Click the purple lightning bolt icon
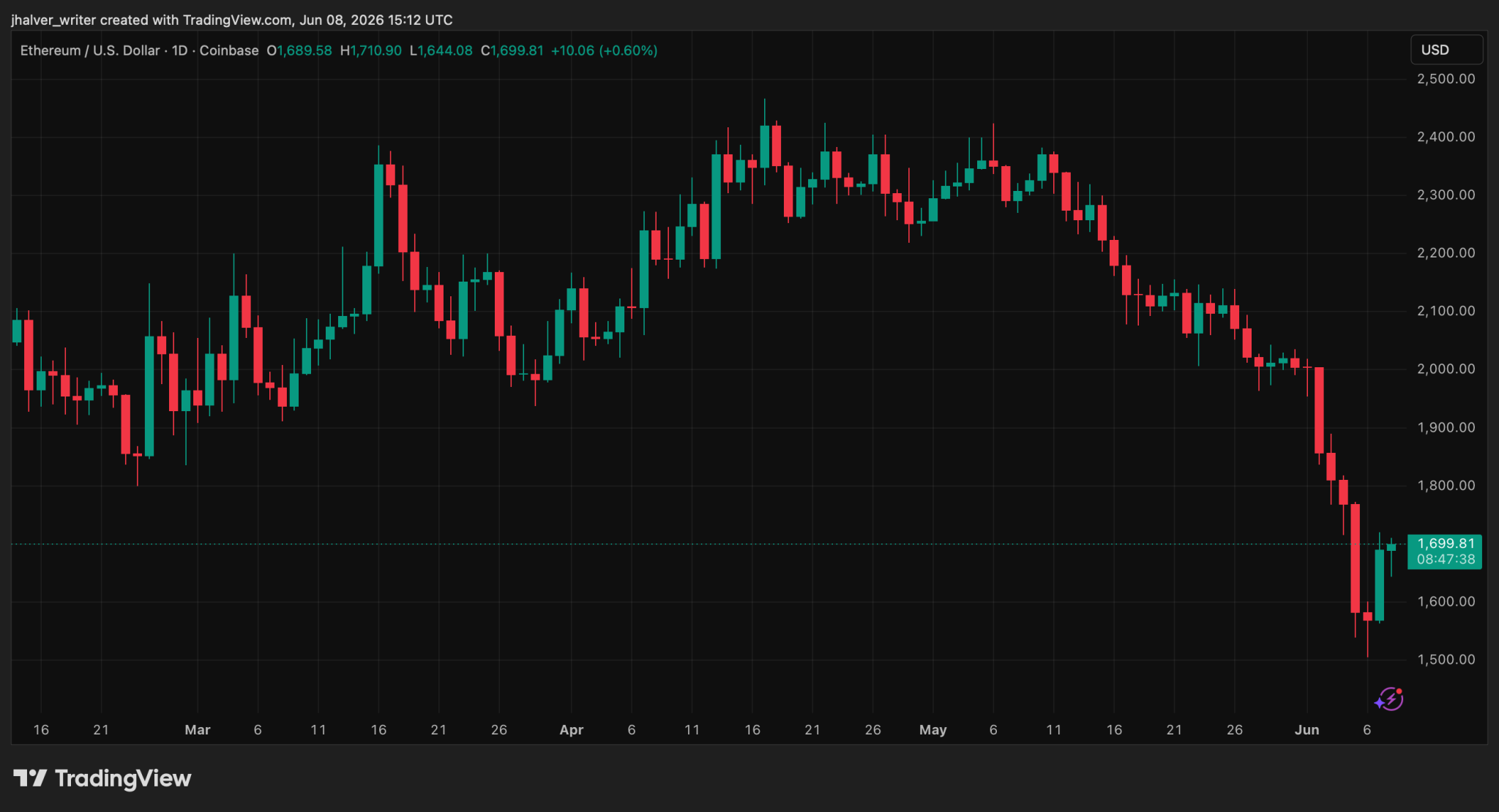The width and height of the screenshot is (1499, 812). (x=1388, y=699)
